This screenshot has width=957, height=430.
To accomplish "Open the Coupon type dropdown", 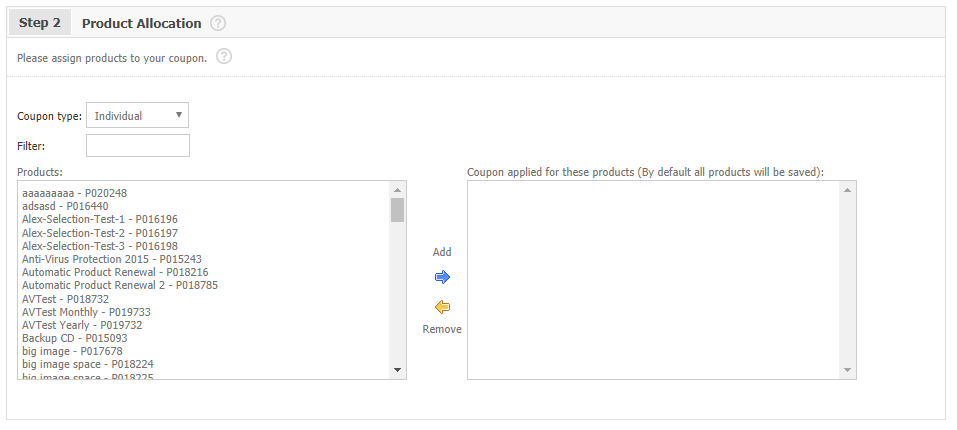I will pyautogui.click(x=137, y=116).
